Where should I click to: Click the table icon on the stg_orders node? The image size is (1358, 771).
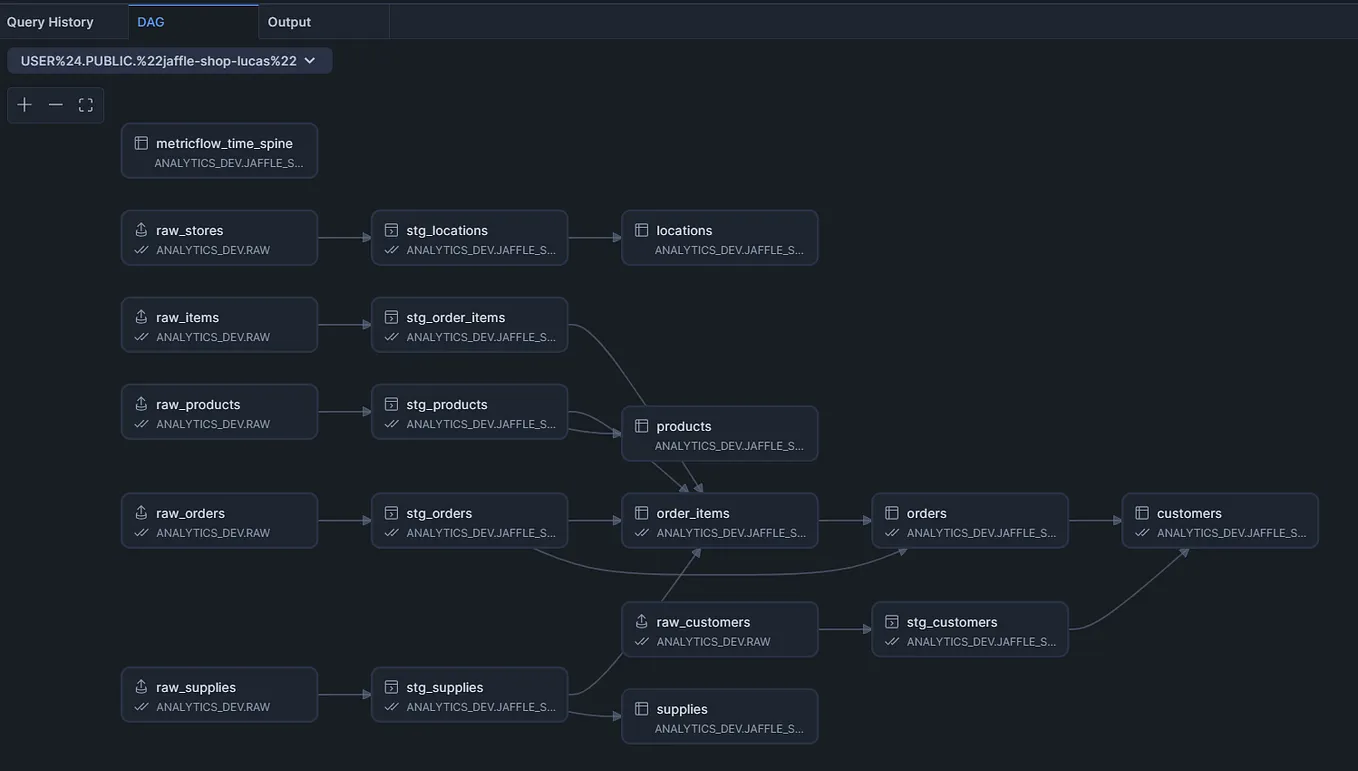pos(390,512)
